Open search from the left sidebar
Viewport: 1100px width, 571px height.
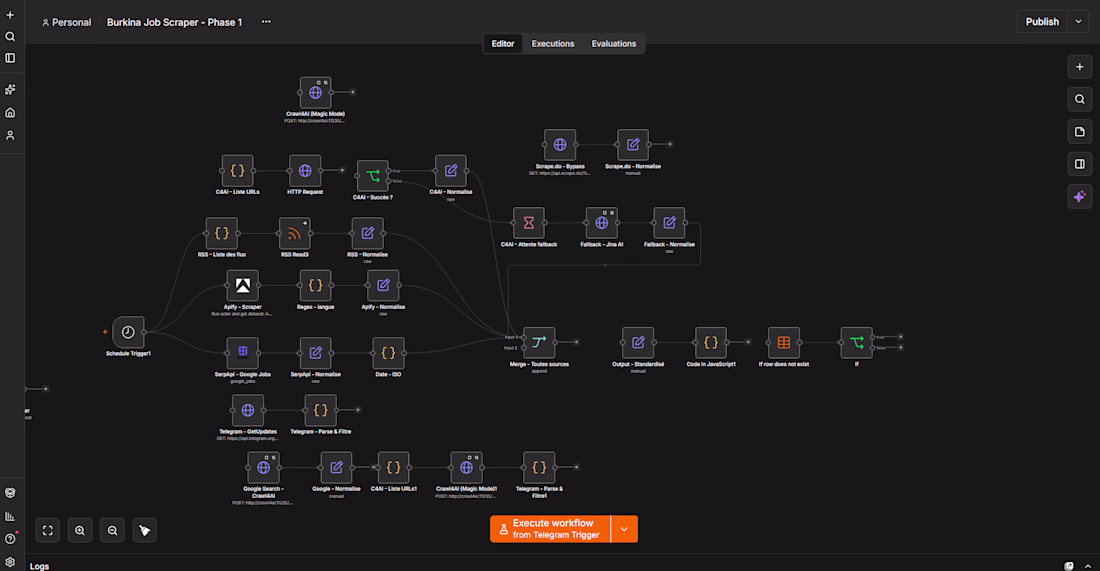coord(10,36)
